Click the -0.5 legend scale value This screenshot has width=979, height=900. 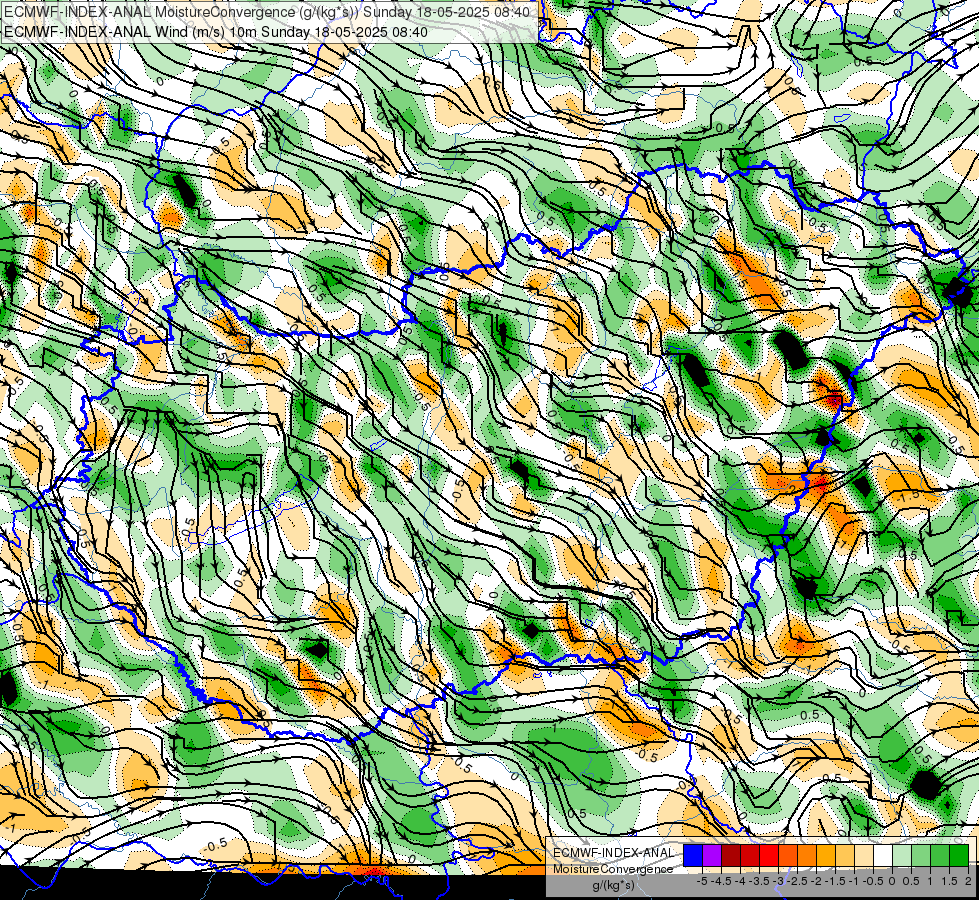pos(873,881)
